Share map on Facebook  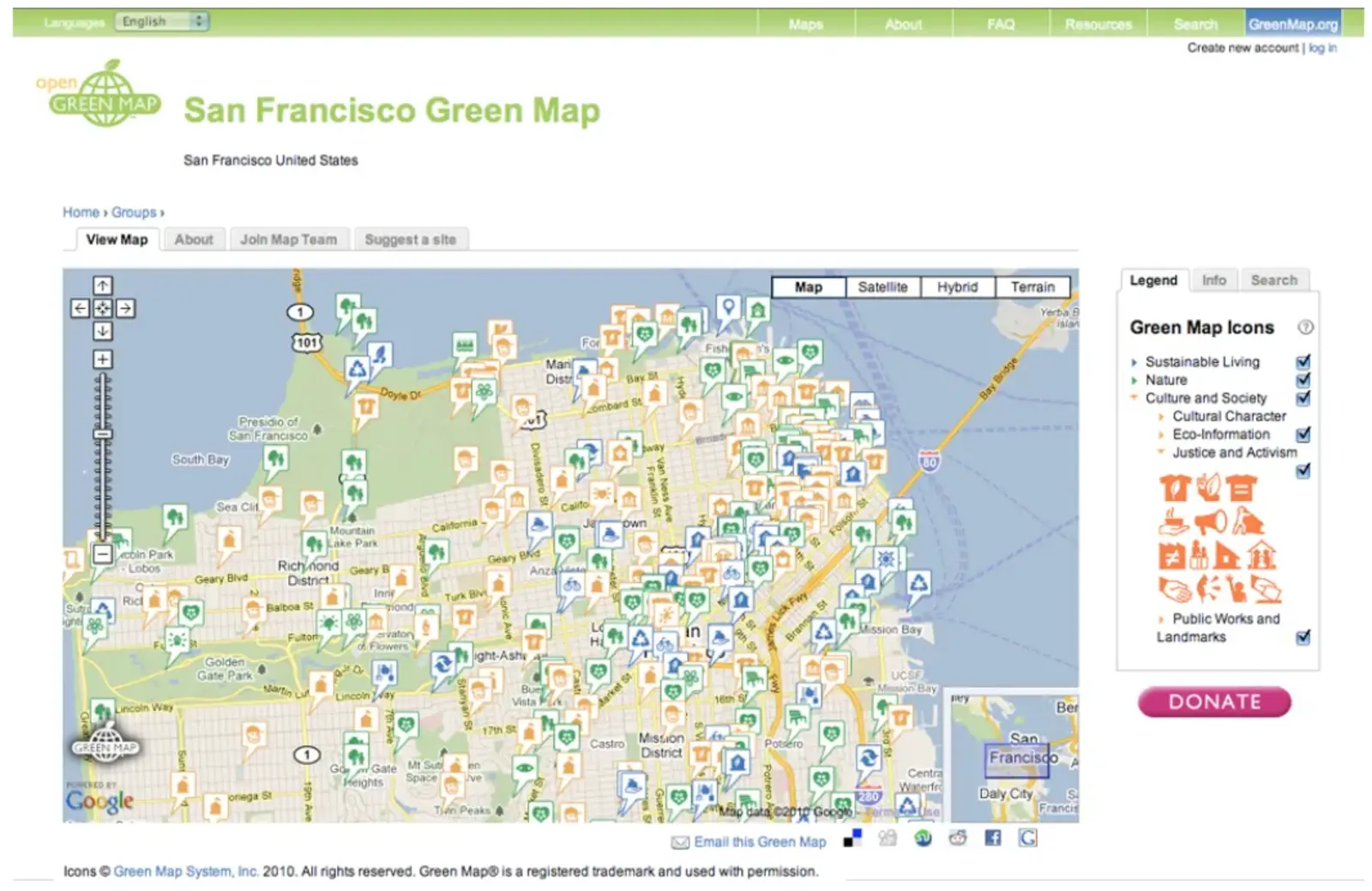pos(993,838)
